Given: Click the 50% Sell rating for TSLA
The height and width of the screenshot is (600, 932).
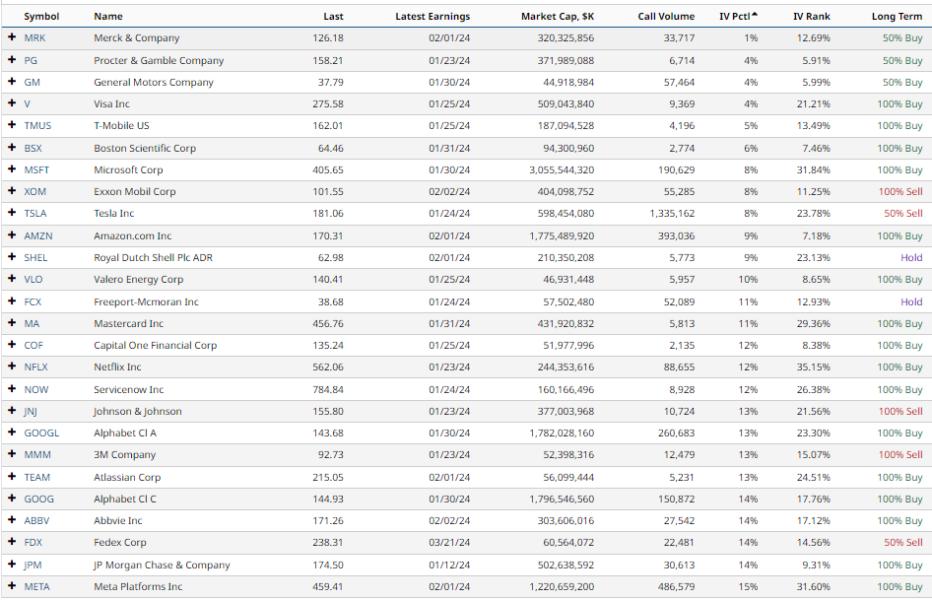Looking at the screenshot, I should [903, 213].
